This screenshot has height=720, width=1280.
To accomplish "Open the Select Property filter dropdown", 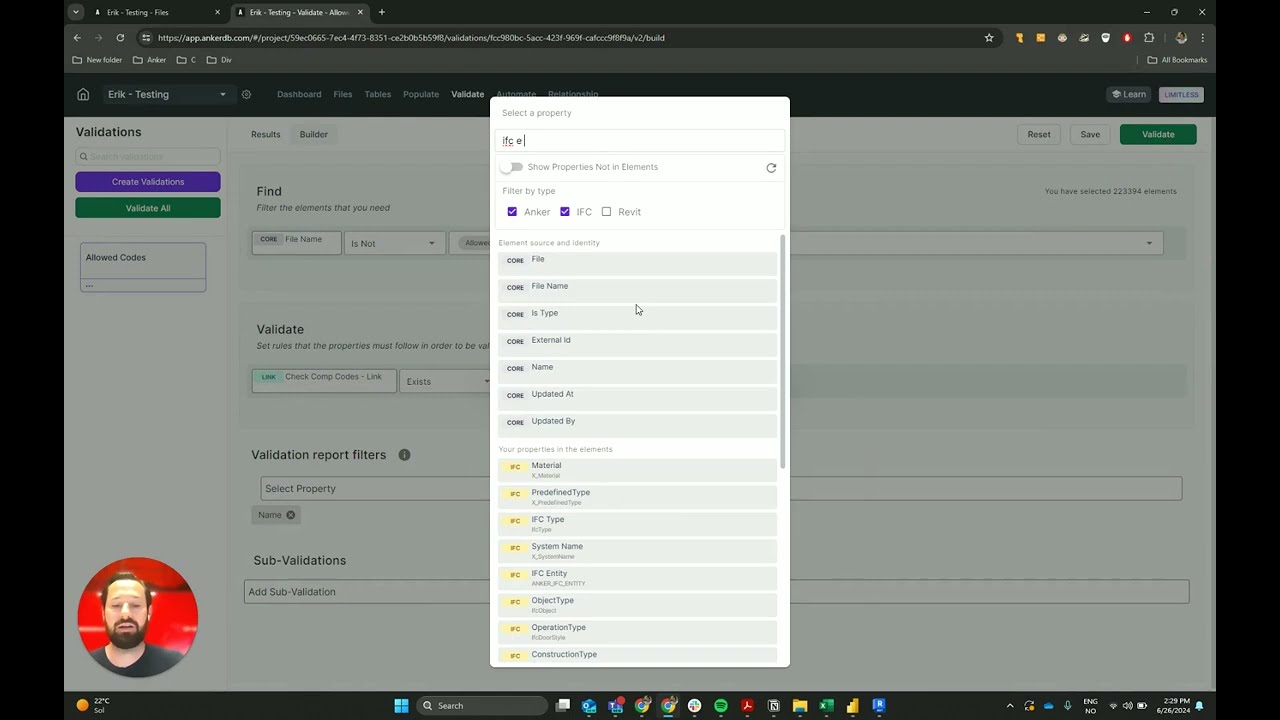I will [721, 489].
